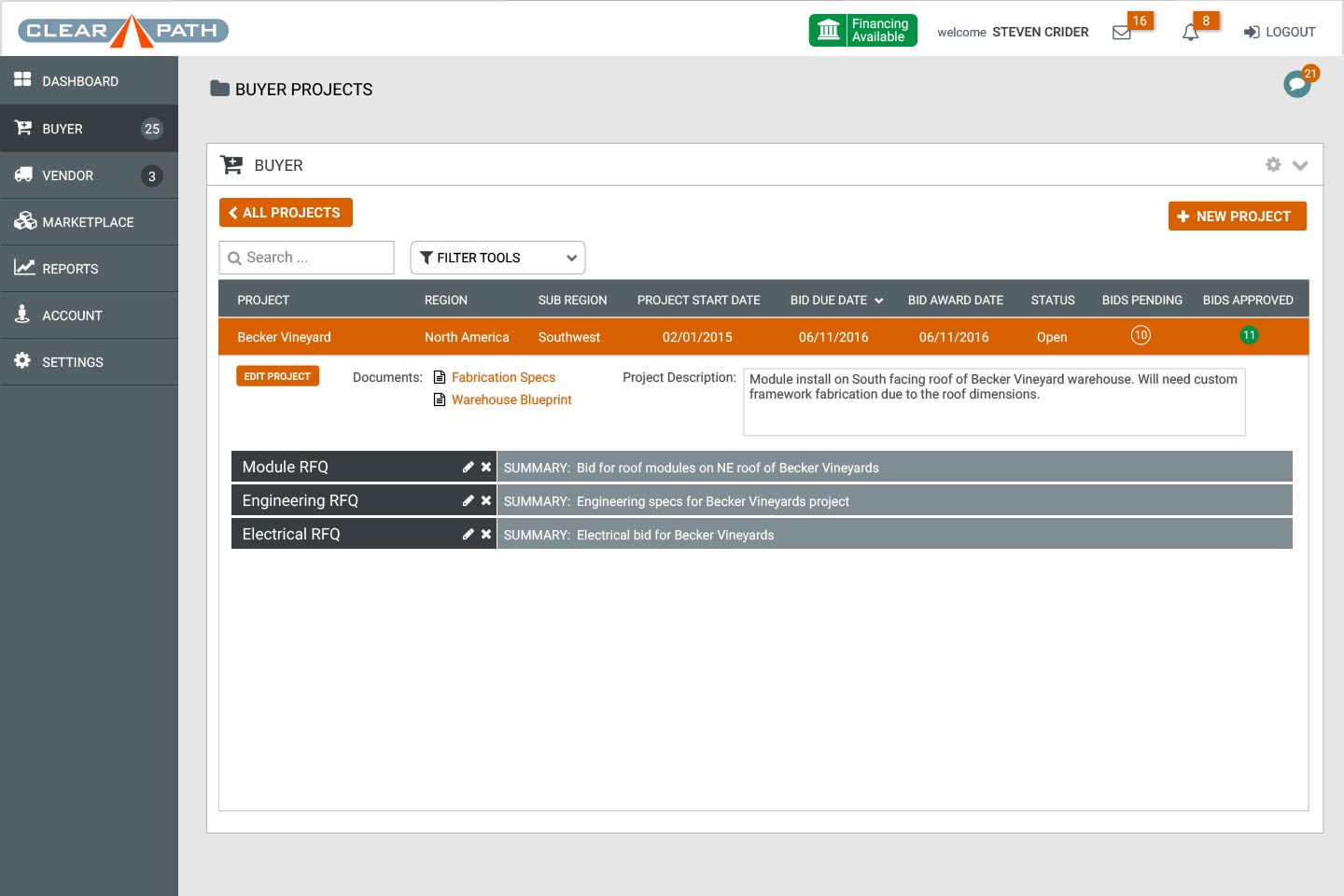
Task: Expand the Filter Tools dropdown
Action: (497, 258)
